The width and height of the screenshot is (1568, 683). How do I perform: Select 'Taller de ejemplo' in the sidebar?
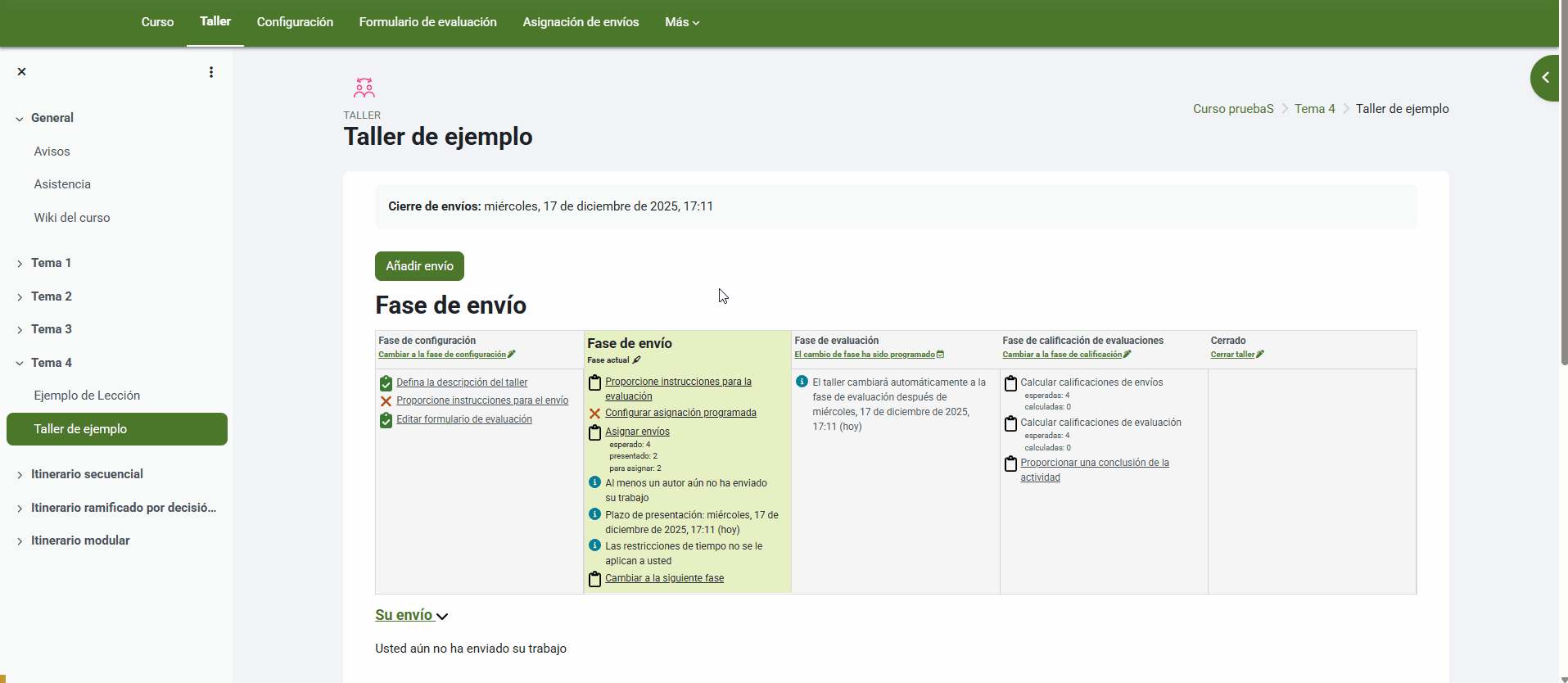(117, 429)
